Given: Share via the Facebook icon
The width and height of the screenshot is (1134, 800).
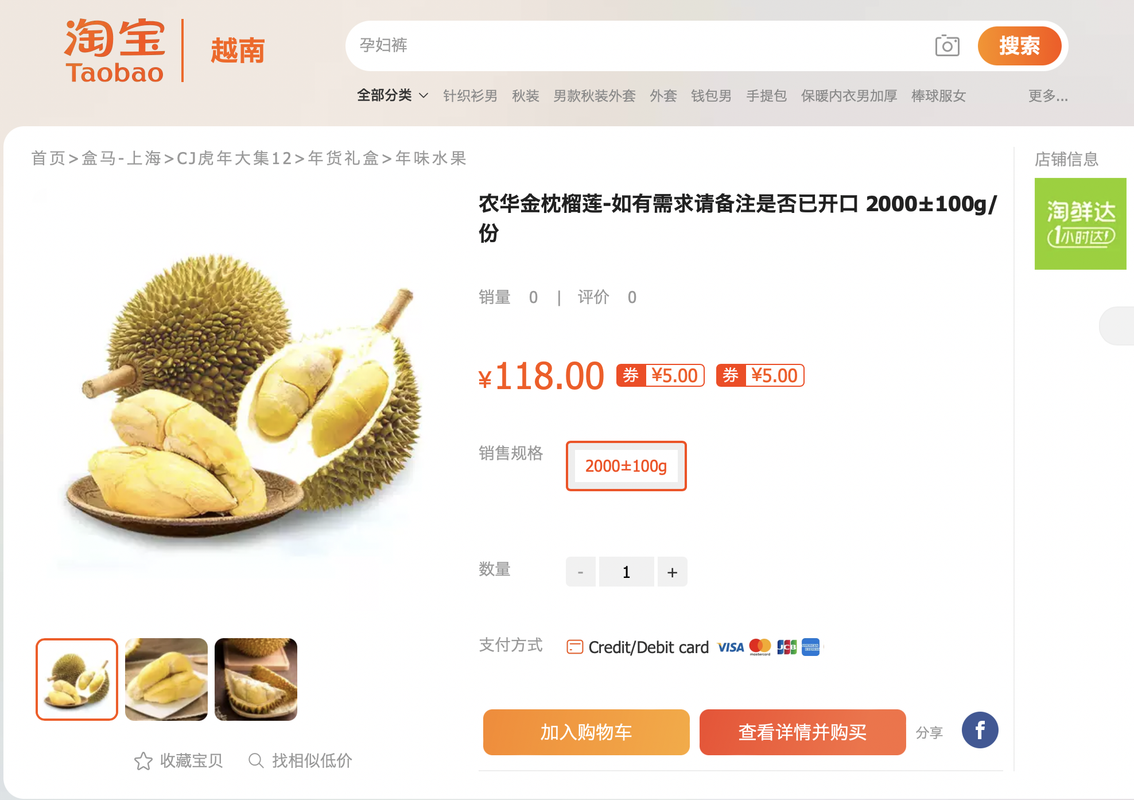Looking at the screenshot, I should 980,731.
